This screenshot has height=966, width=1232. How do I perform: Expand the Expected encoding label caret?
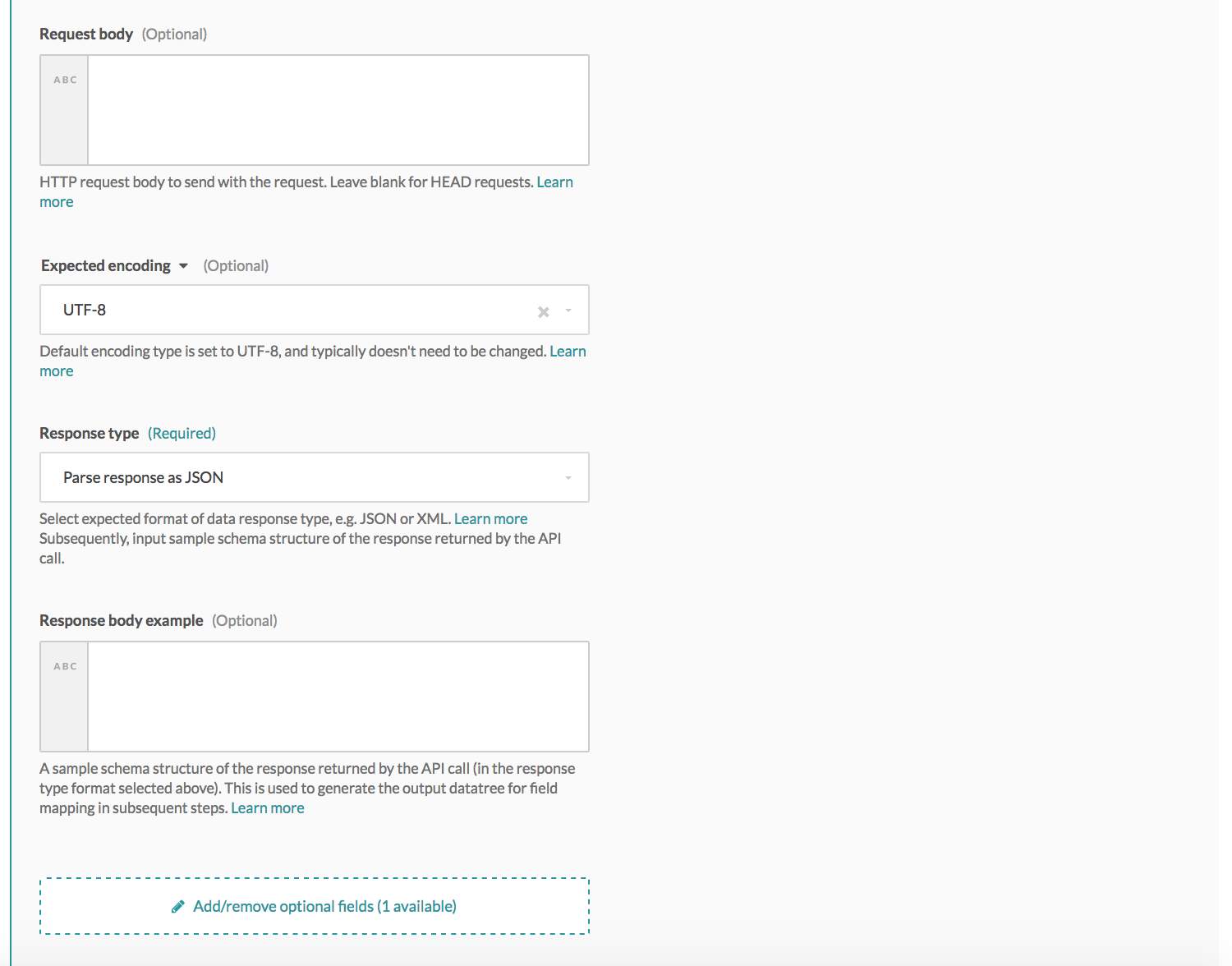(x=183, y=266)
